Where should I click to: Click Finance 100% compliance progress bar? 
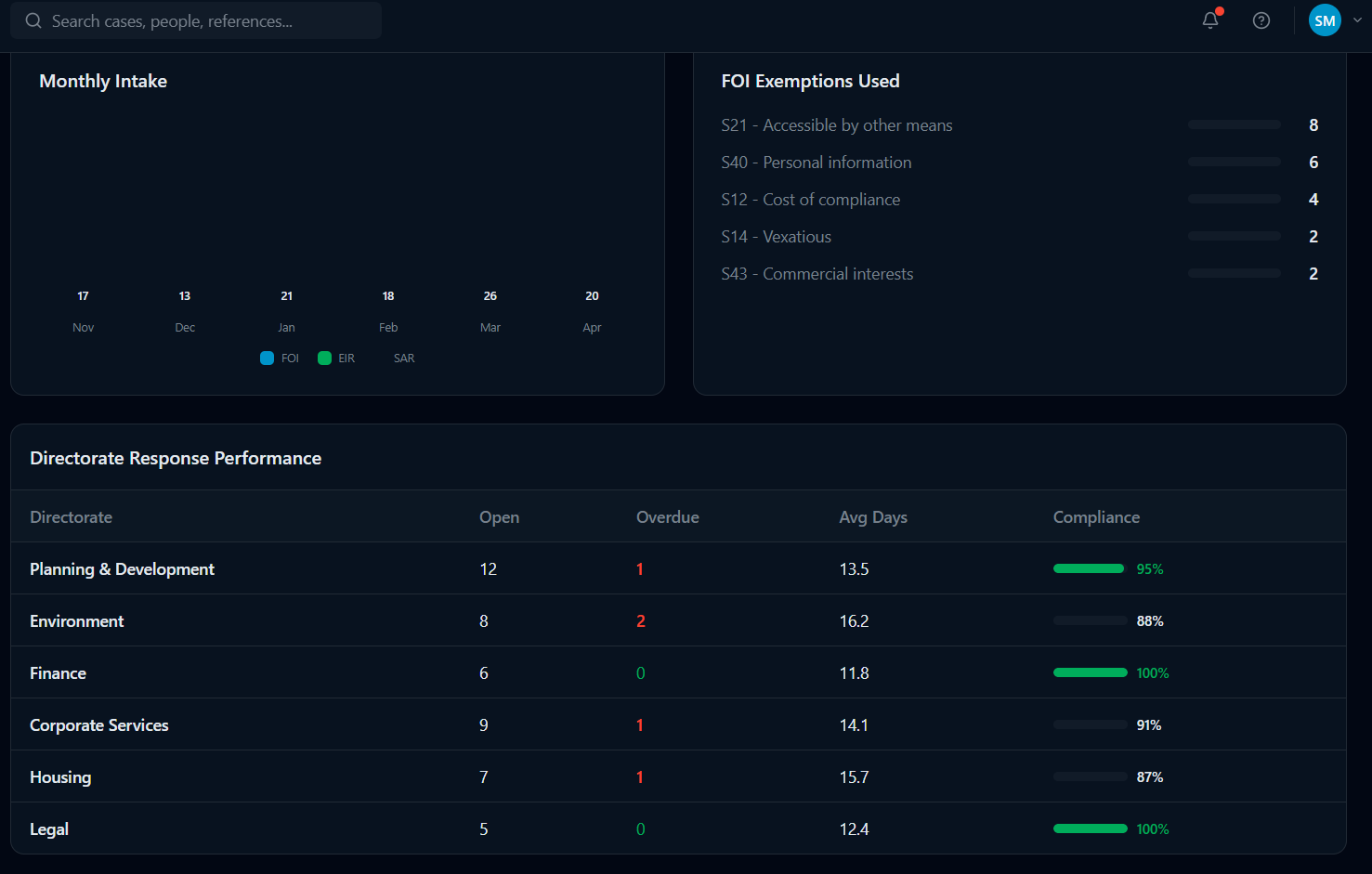[1090, 672]
